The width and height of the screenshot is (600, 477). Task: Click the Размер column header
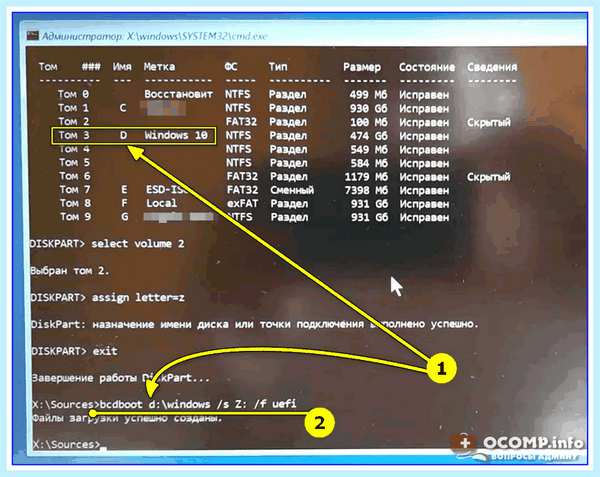click(362, 67)
